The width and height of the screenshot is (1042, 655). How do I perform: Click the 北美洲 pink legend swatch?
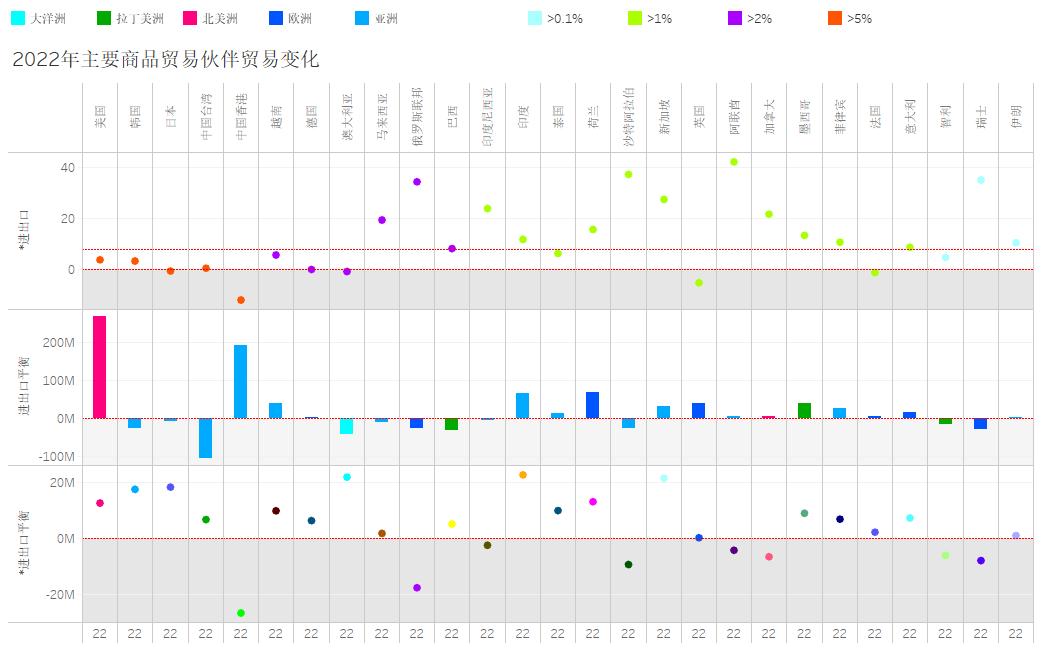190,18
